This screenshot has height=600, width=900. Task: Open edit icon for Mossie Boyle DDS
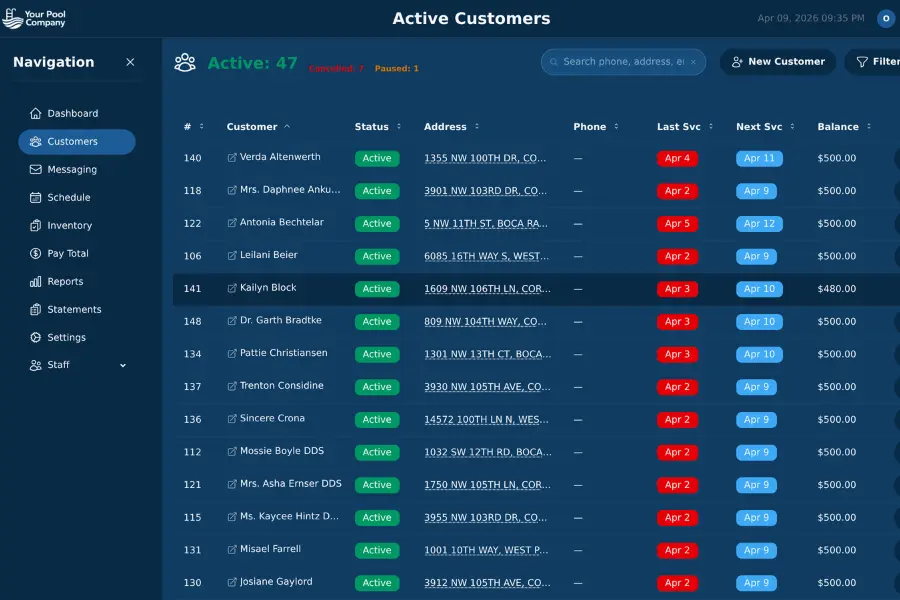(232, 452)
